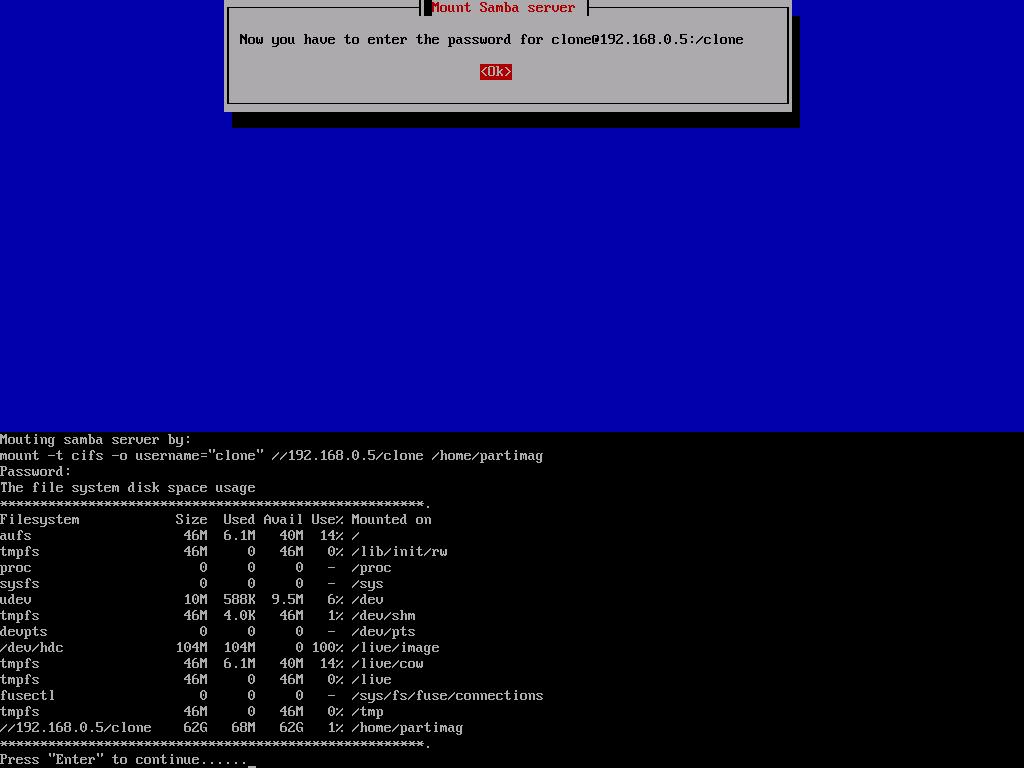
Task: Select the 'devpts' filesystem name
Action: tap(24, 632)
